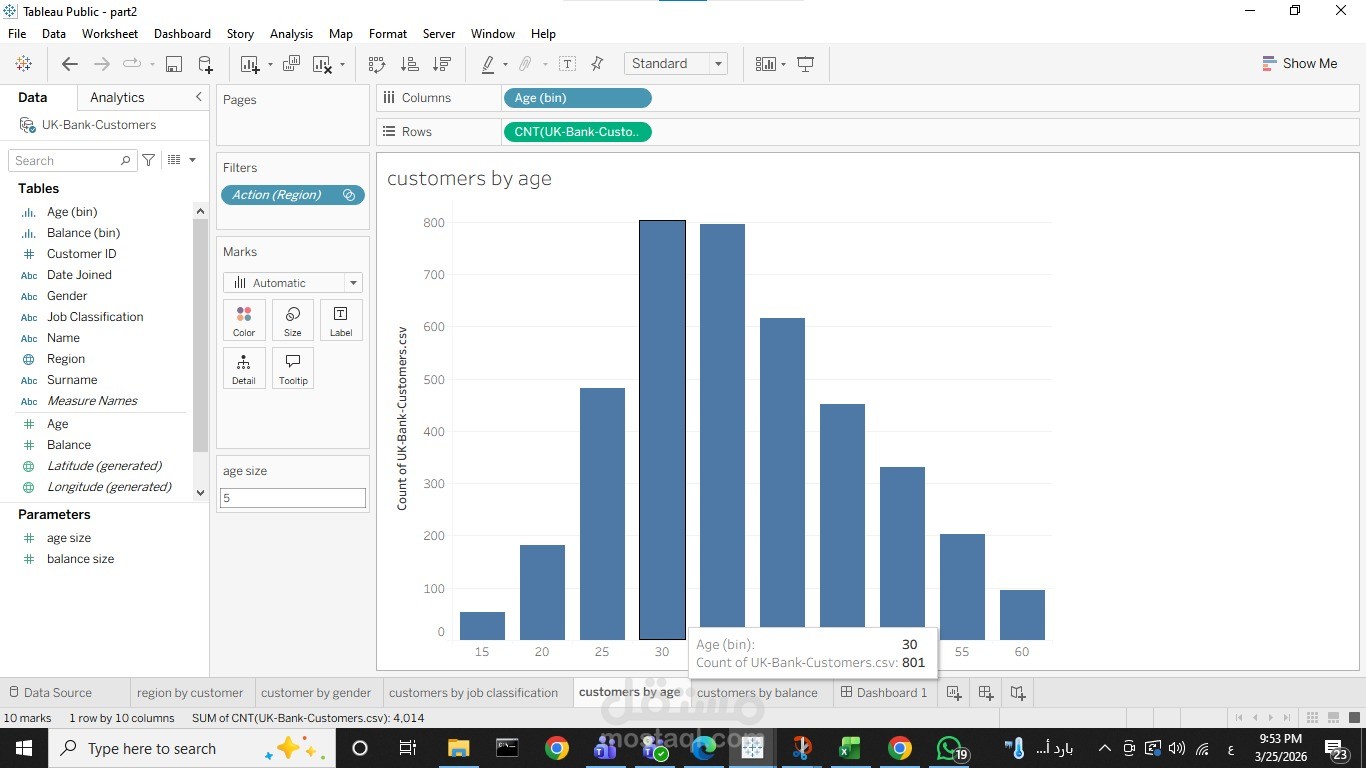This screenshot has height=768, width=1366.
Task: Open the Tooltip marks card
Action: click(x=292, y=368)
